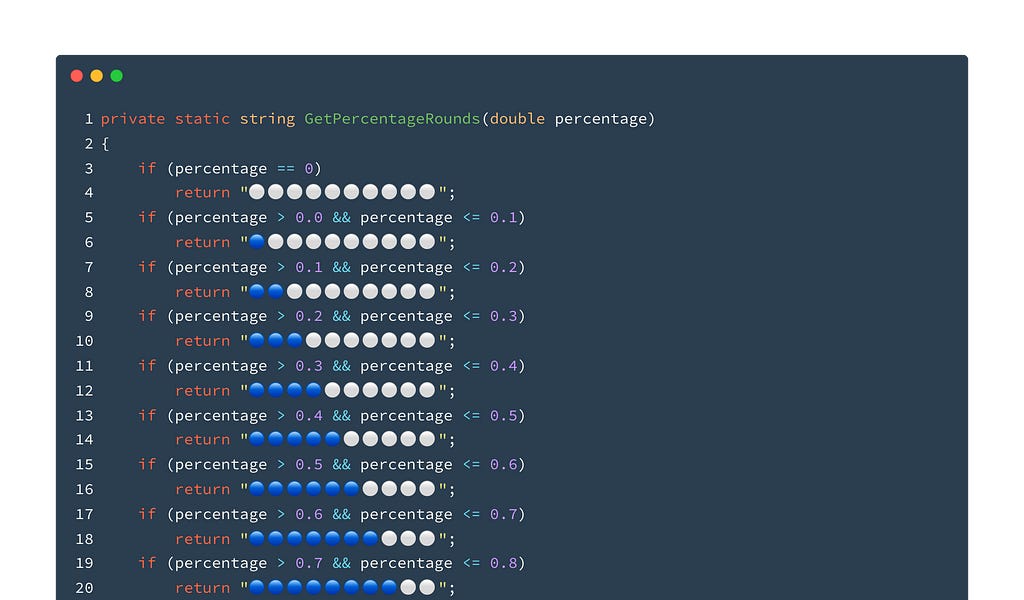The image size is (1024, 600).
Task: Select the percentage parameter on line 1
Action: point(602,118)
